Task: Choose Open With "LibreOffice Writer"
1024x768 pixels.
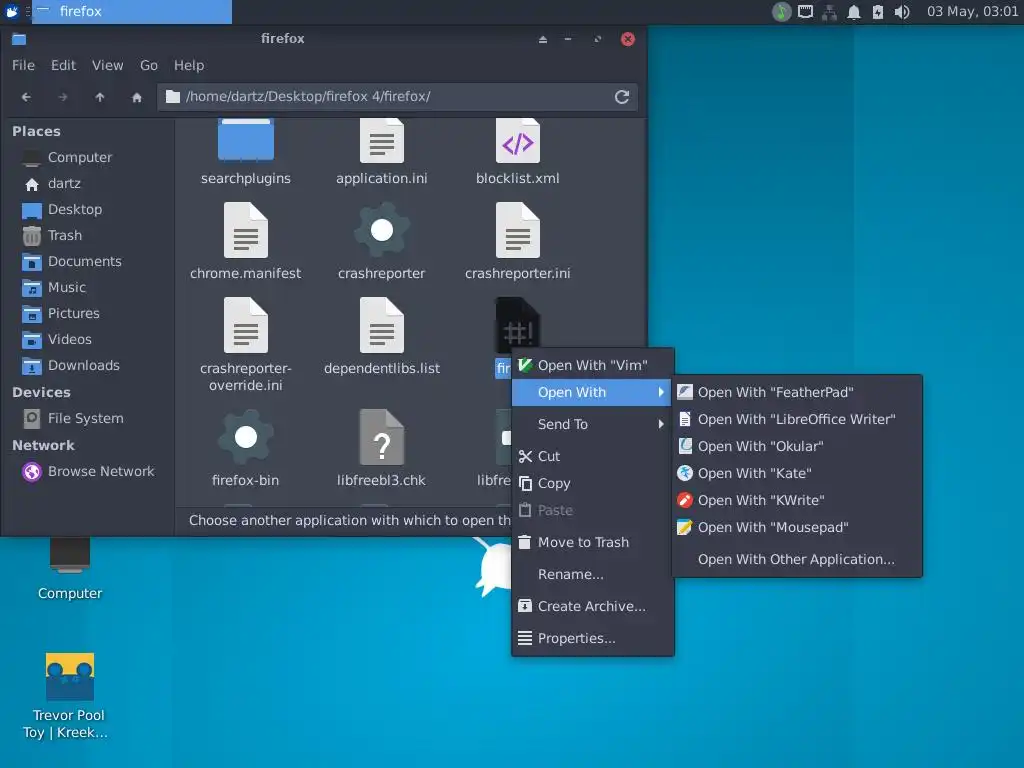Action: (x=797, y=419)
